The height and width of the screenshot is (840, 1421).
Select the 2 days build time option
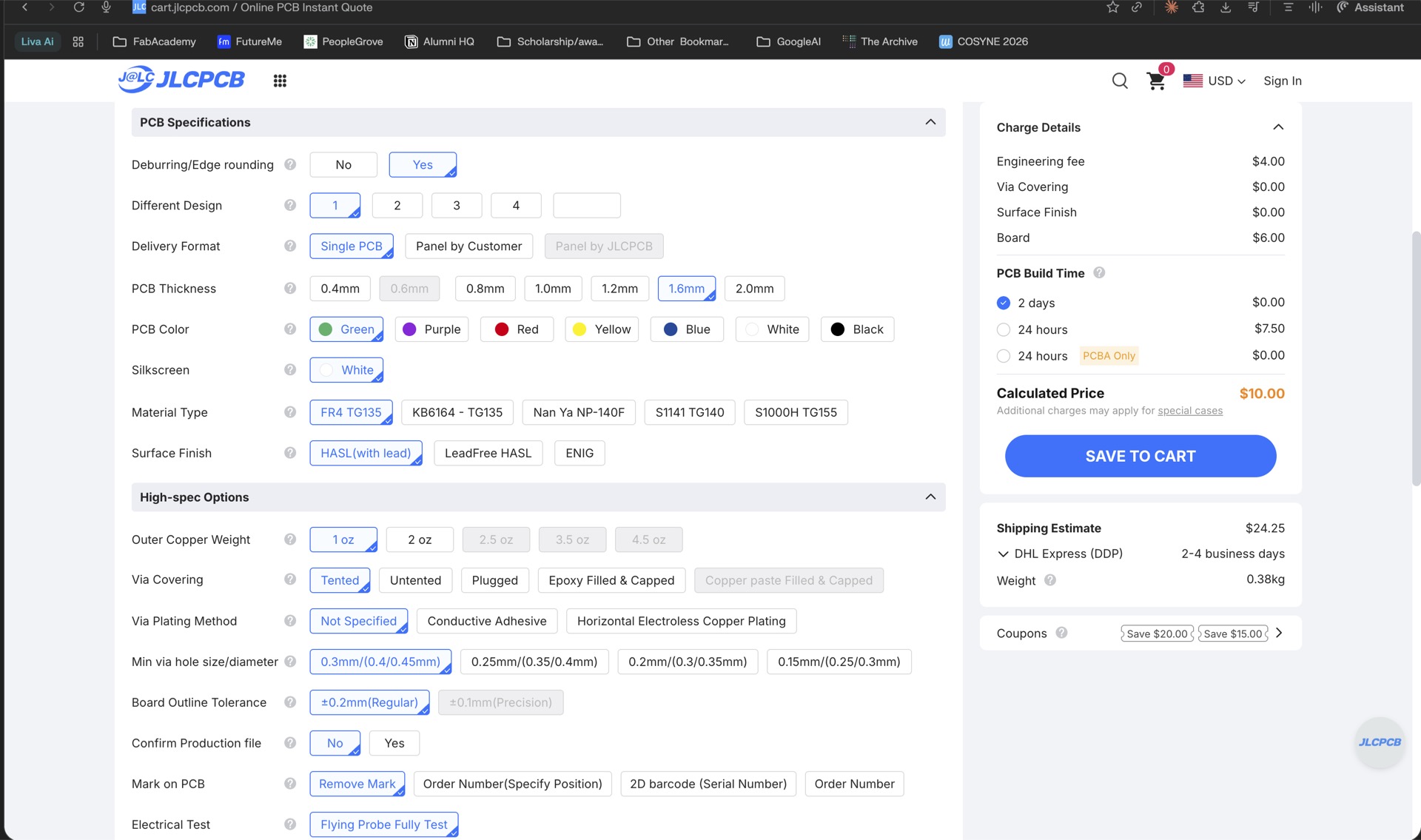[x=1004, y=303]
